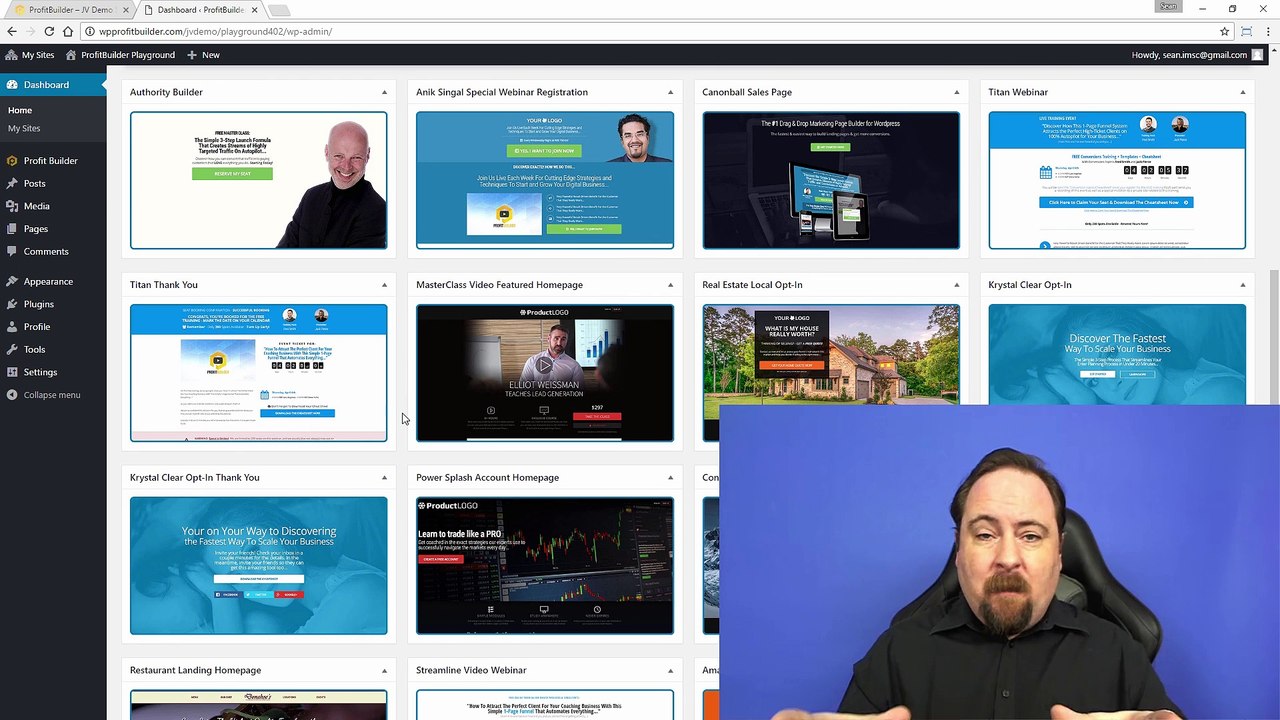Image resolution: width=1280 pixels, height=720 pixels.
Task: Collapse the Authority Builder panel
Action: (384, 92)
